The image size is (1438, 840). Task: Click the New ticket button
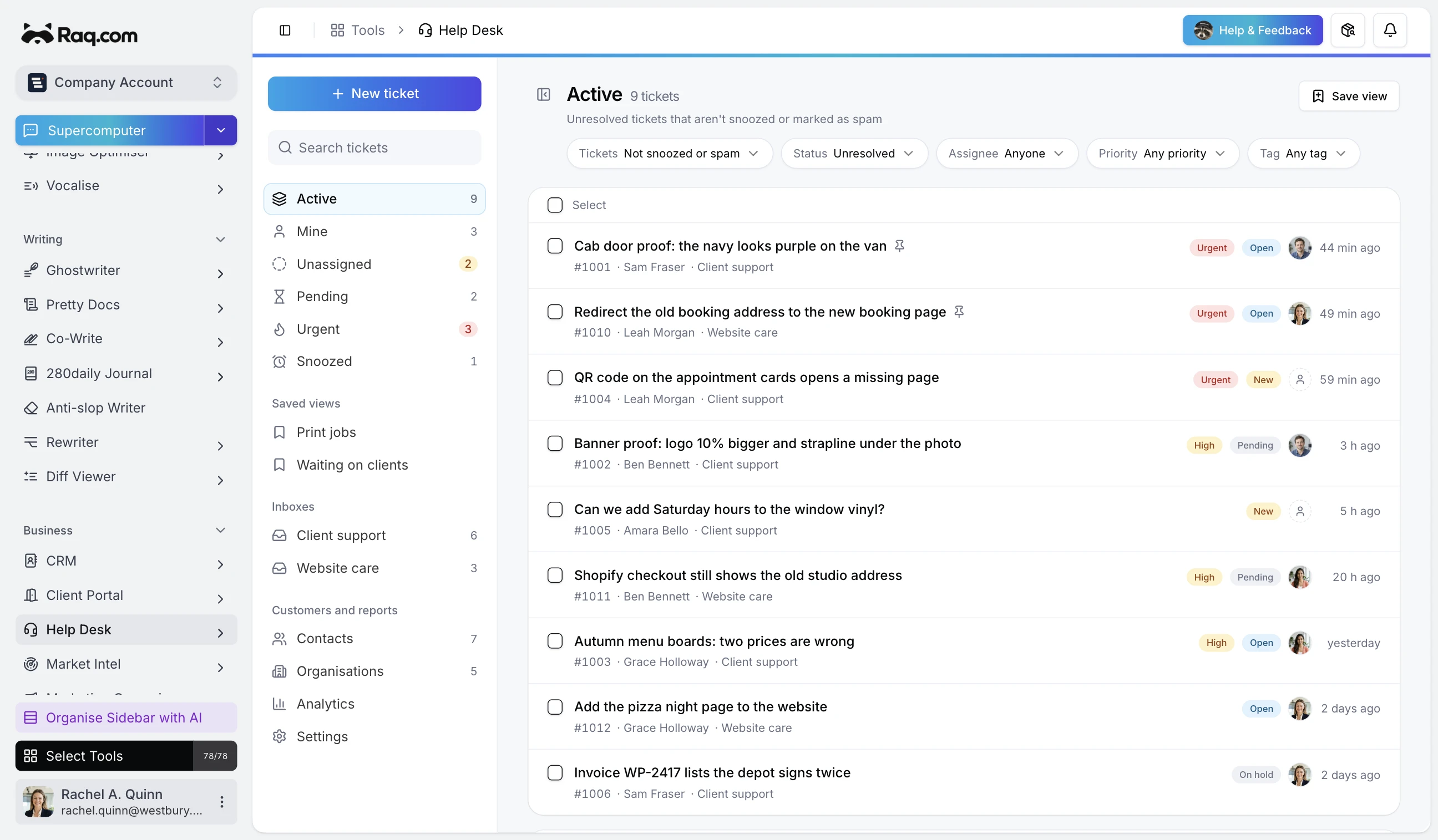coord(374,94)
